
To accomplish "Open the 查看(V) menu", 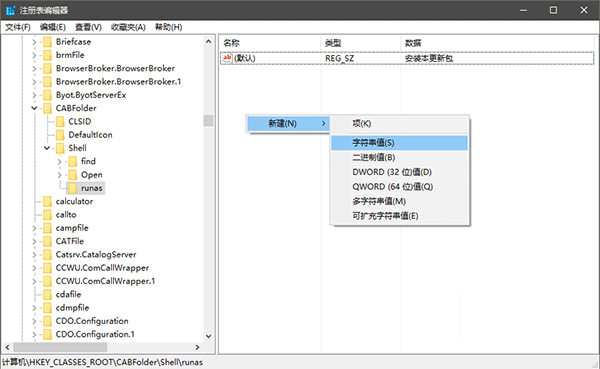I will click(88, 27).
